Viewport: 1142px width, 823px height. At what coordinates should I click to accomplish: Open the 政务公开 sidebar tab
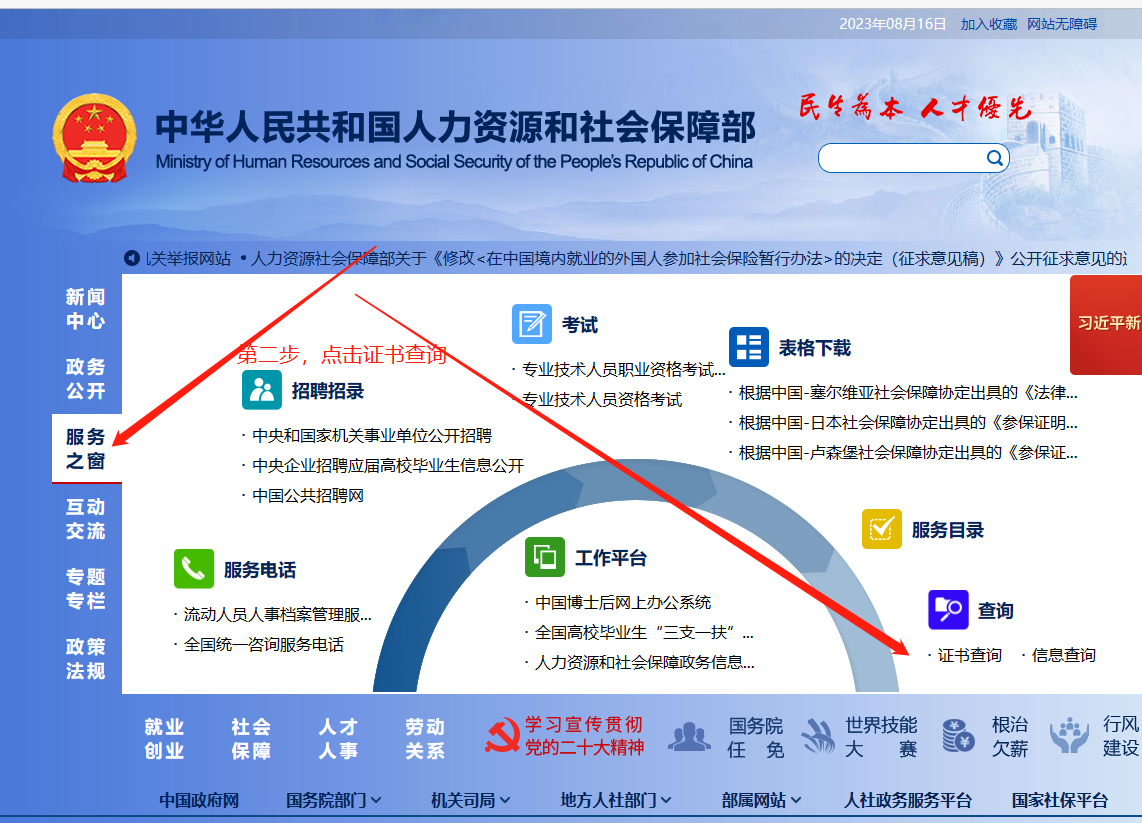(86, 379)
